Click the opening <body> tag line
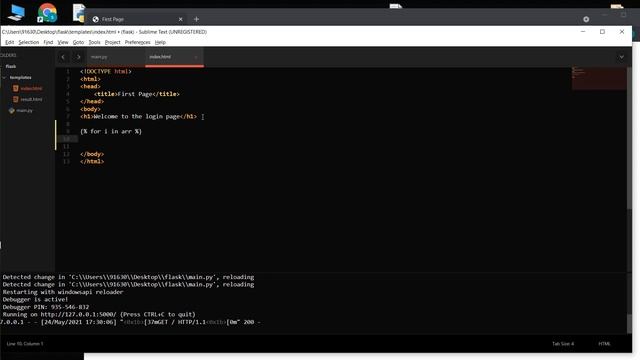This screenshot has height=360, width=640. pos(90,109)
